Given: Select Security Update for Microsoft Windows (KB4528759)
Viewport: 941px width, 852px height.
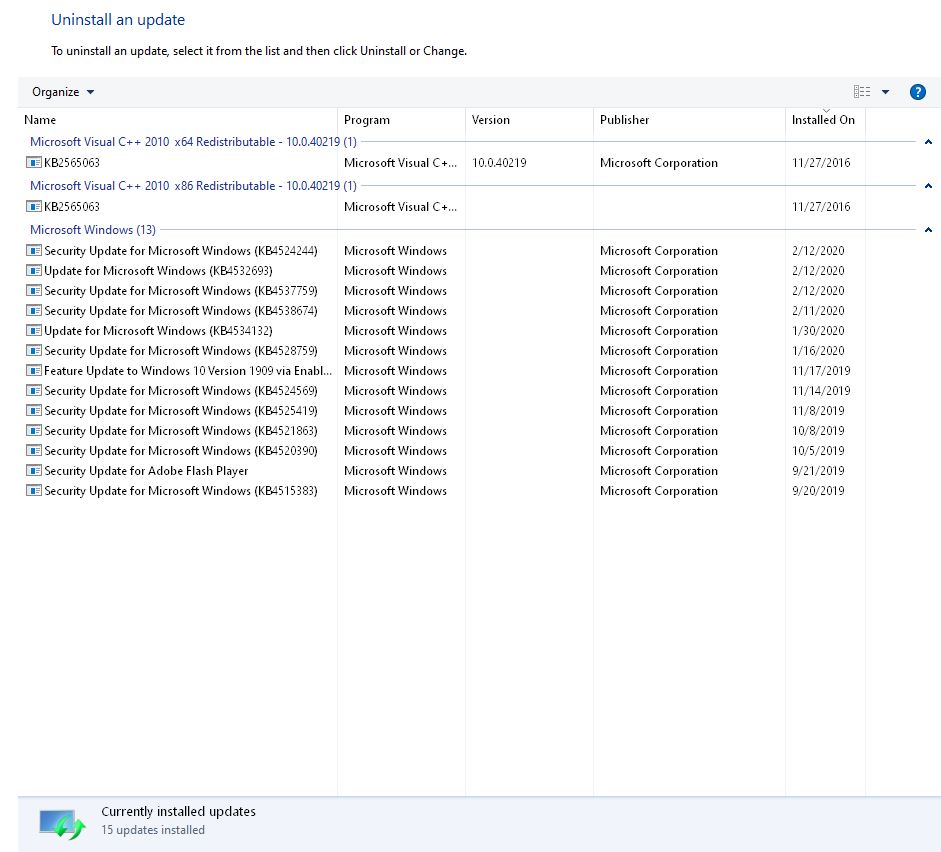Looking at the screenshot, I should 181,350.
